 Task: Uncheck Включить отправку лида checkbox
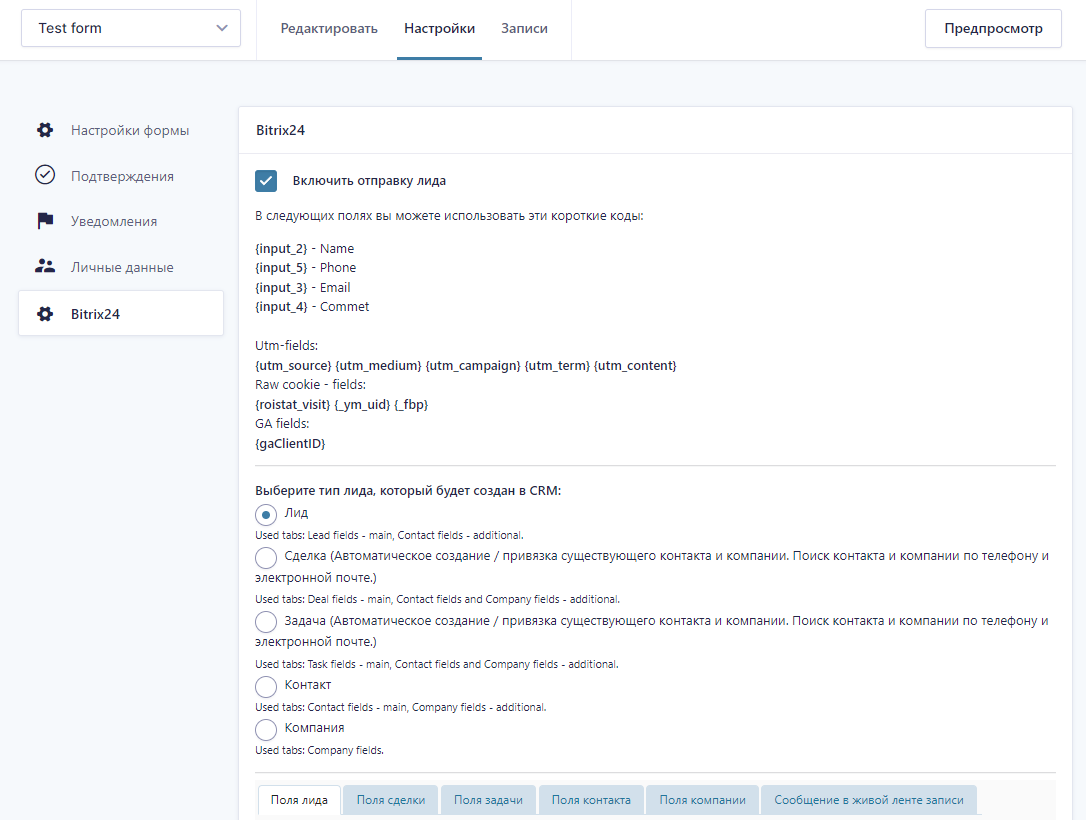point(266,181)
